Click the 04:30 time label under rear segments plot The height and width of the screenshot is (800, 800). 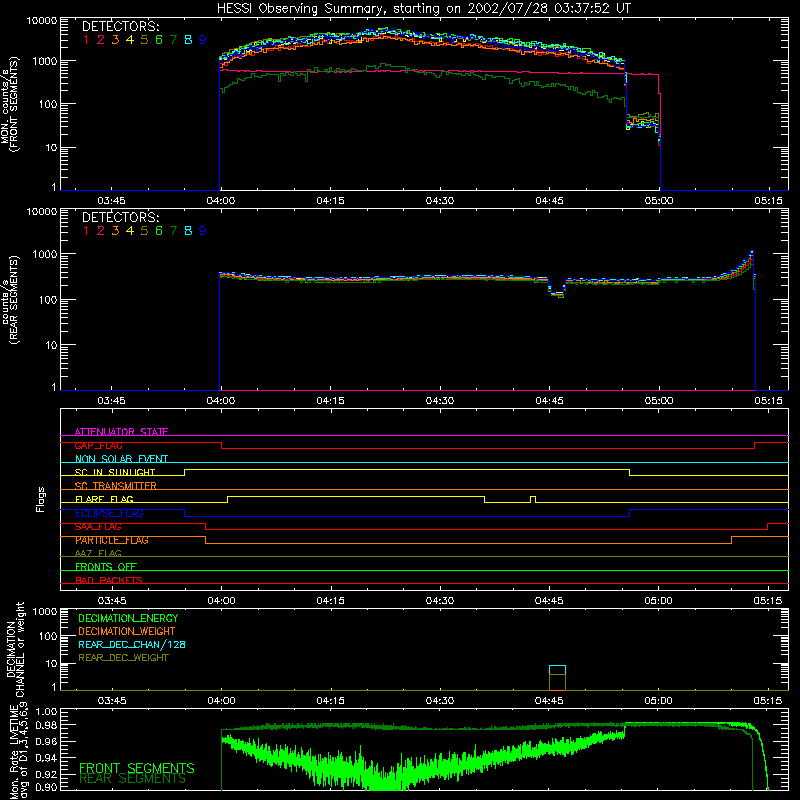point(440,401)
